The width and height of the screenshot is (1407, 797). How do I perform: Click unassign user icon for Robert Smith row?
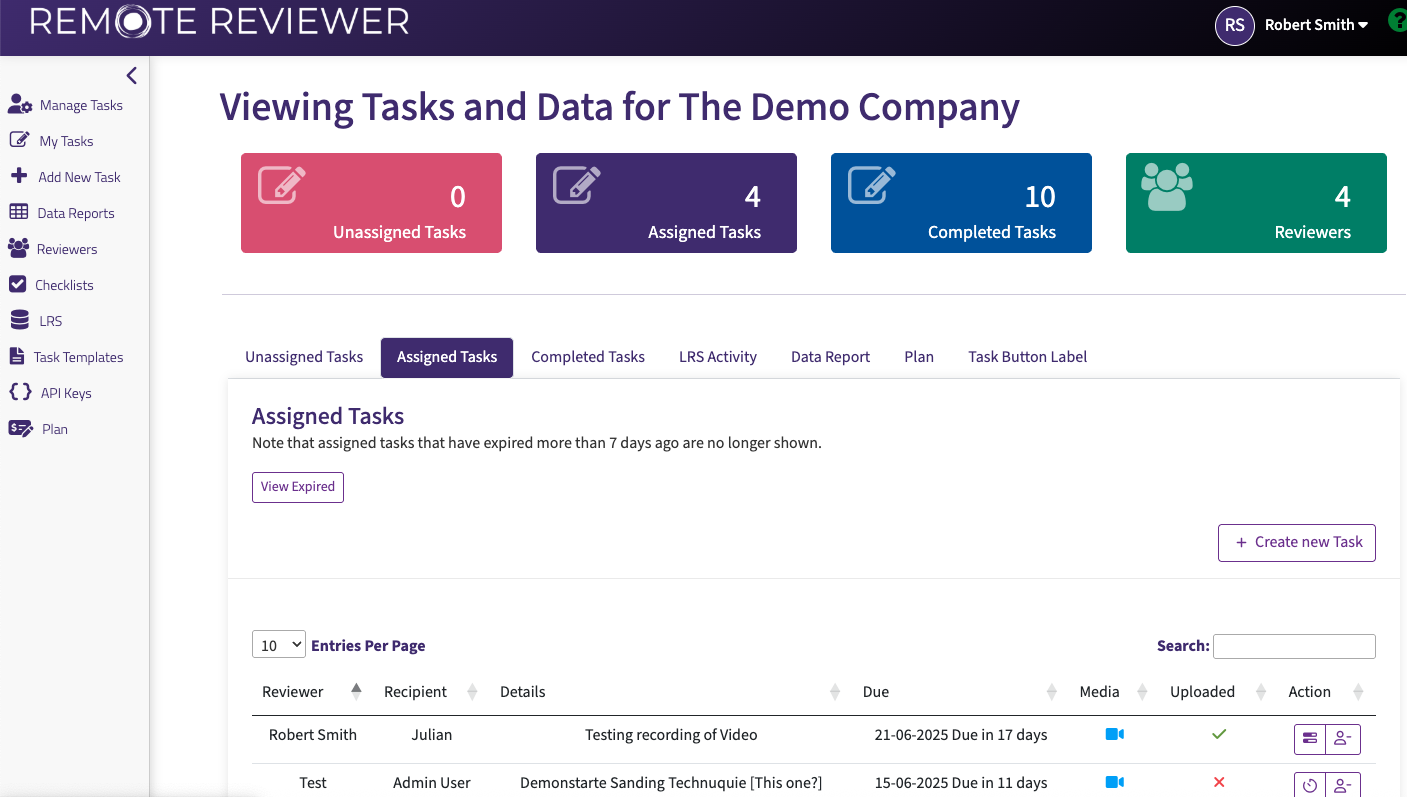click(x=1343, y=739)
